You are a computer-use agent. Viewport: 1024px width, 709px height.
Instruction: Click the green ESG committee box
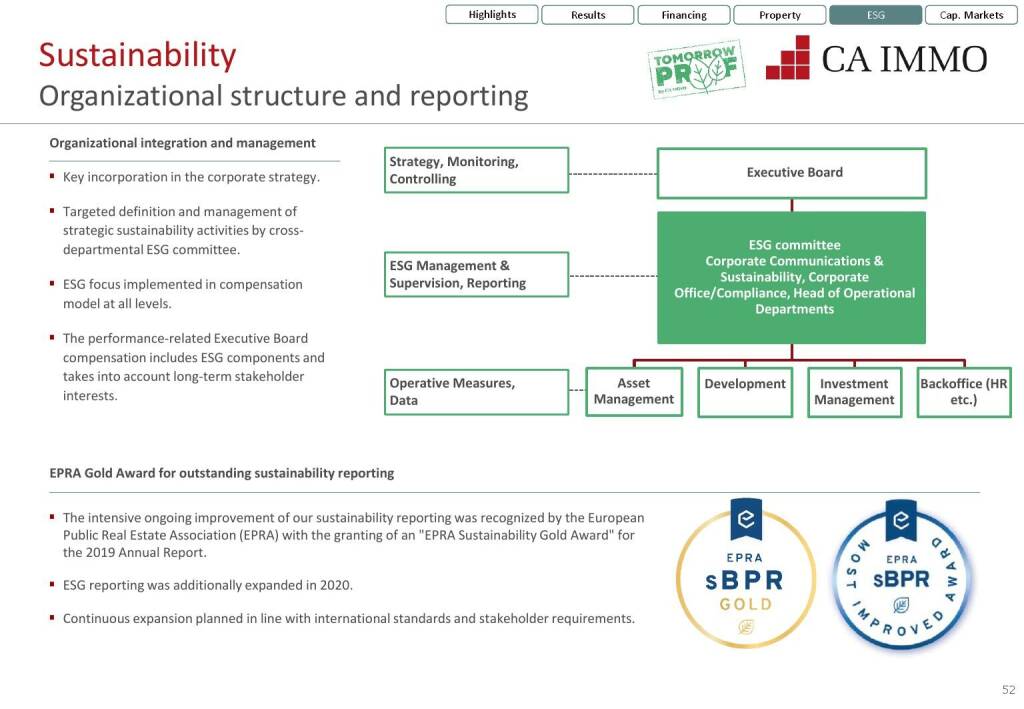coord(792,277)
